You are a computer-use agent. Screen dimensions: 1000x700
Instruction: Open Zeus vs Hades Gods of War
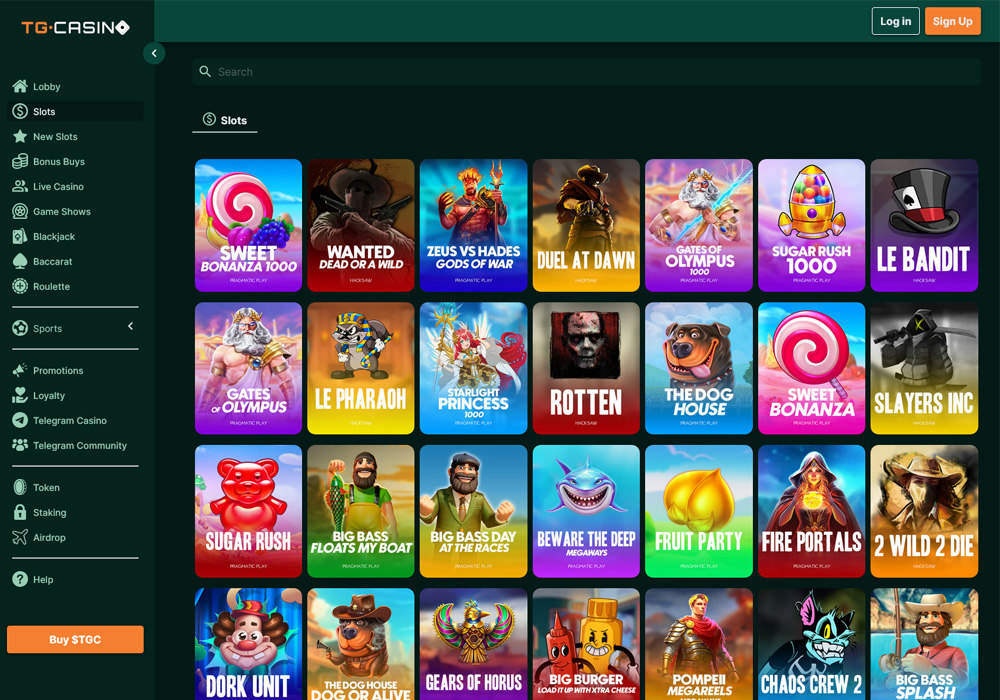tap(473, 225)
